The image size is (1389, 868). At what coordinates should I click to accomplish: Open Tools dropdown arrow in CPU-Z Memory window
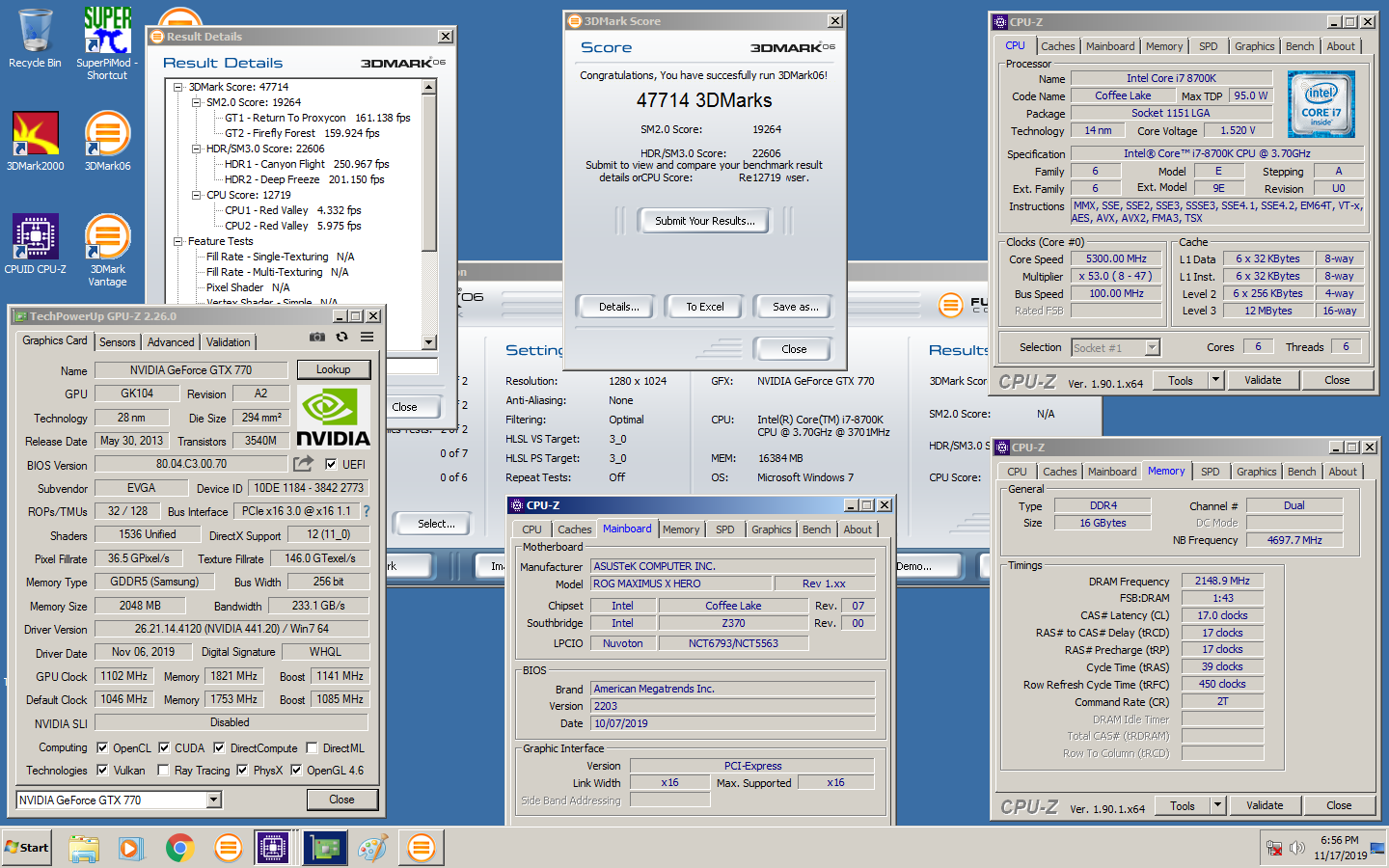coord(1217,805)
